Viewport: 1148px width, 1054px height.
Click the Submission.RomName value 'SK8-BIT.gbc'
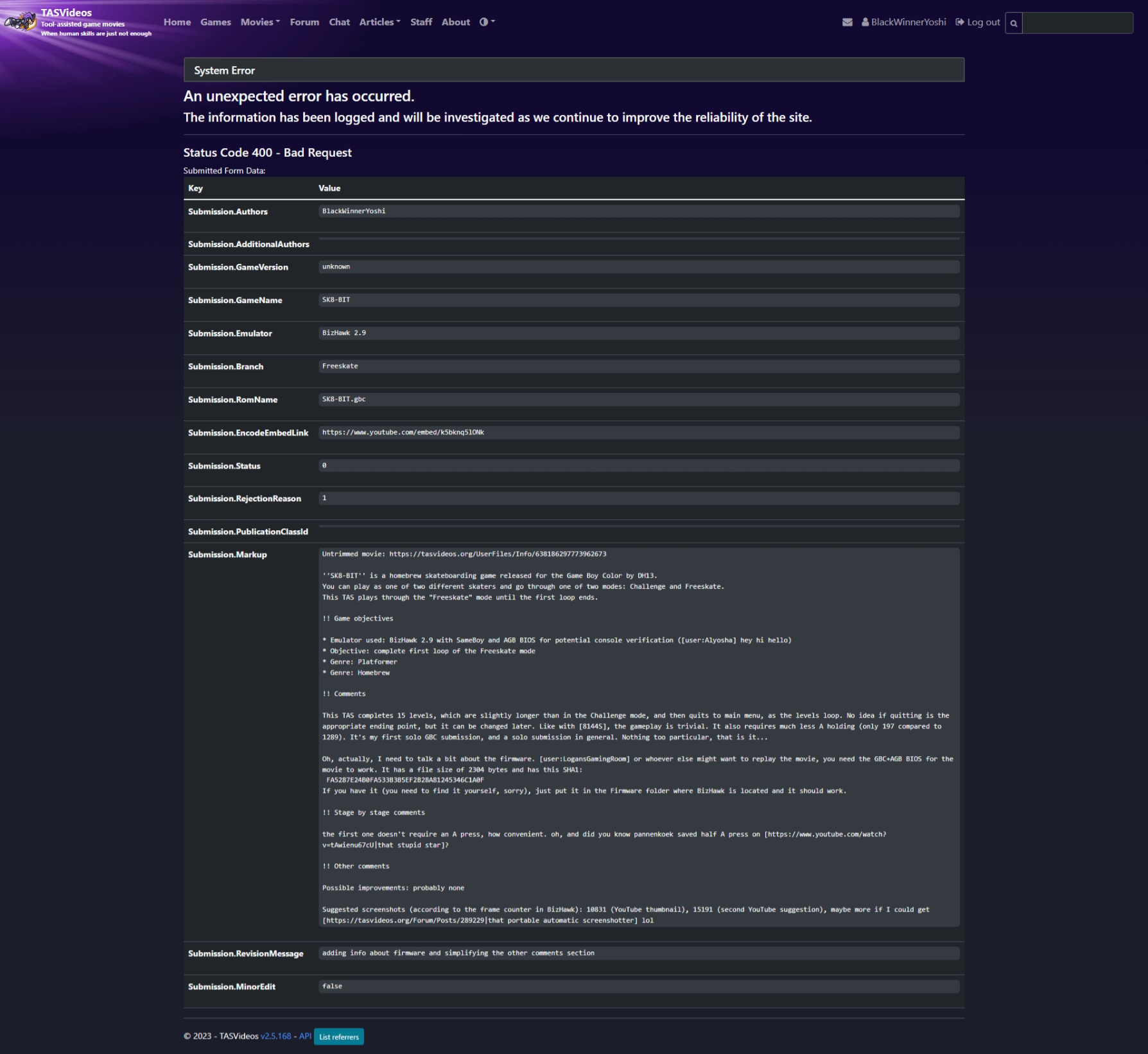(344, 399)
